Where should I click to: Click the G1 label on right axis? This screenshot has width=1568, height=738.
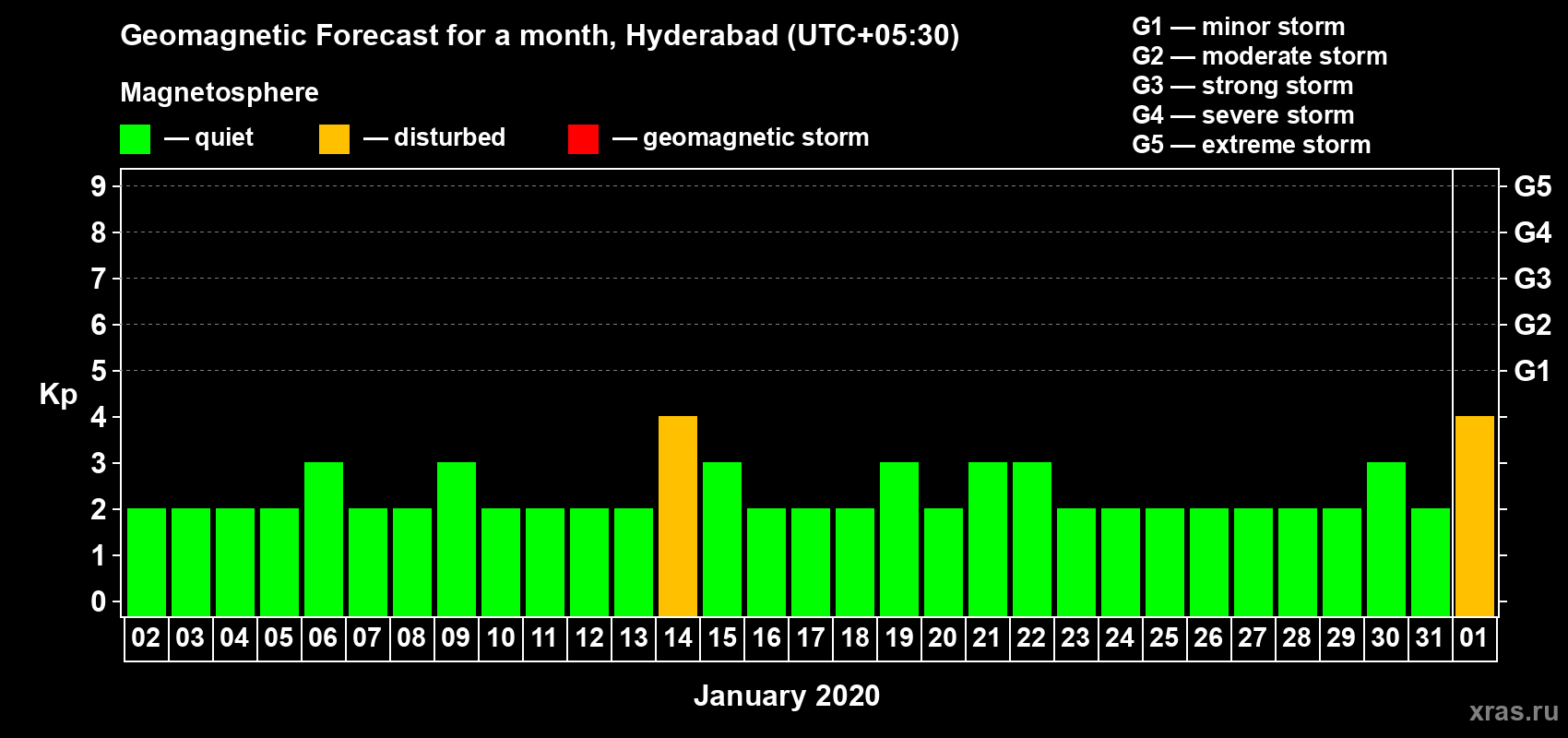[1533, 371]
